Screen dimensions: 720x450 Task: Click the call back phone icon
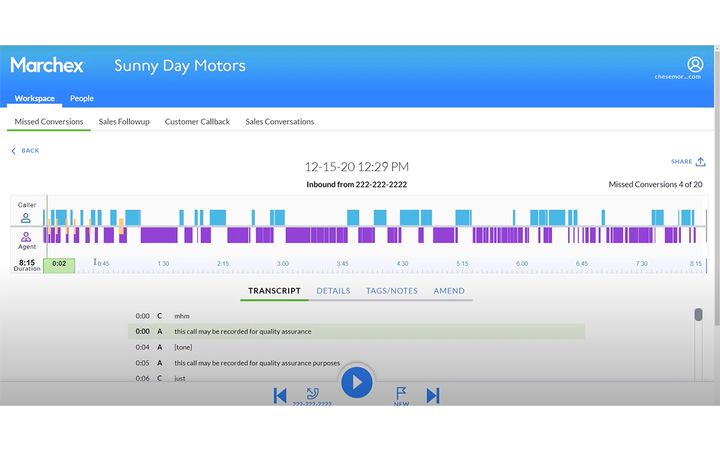pyautogui.click(x=312, y=393)
